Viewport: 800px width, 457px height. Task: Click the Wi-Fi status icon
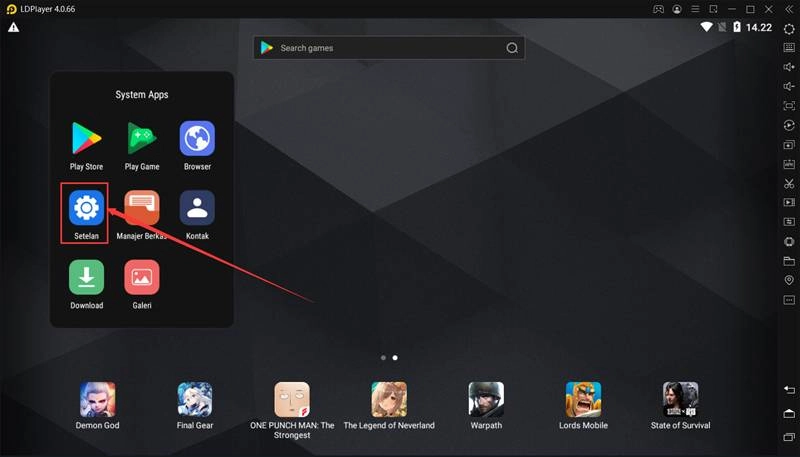point(707,27)
